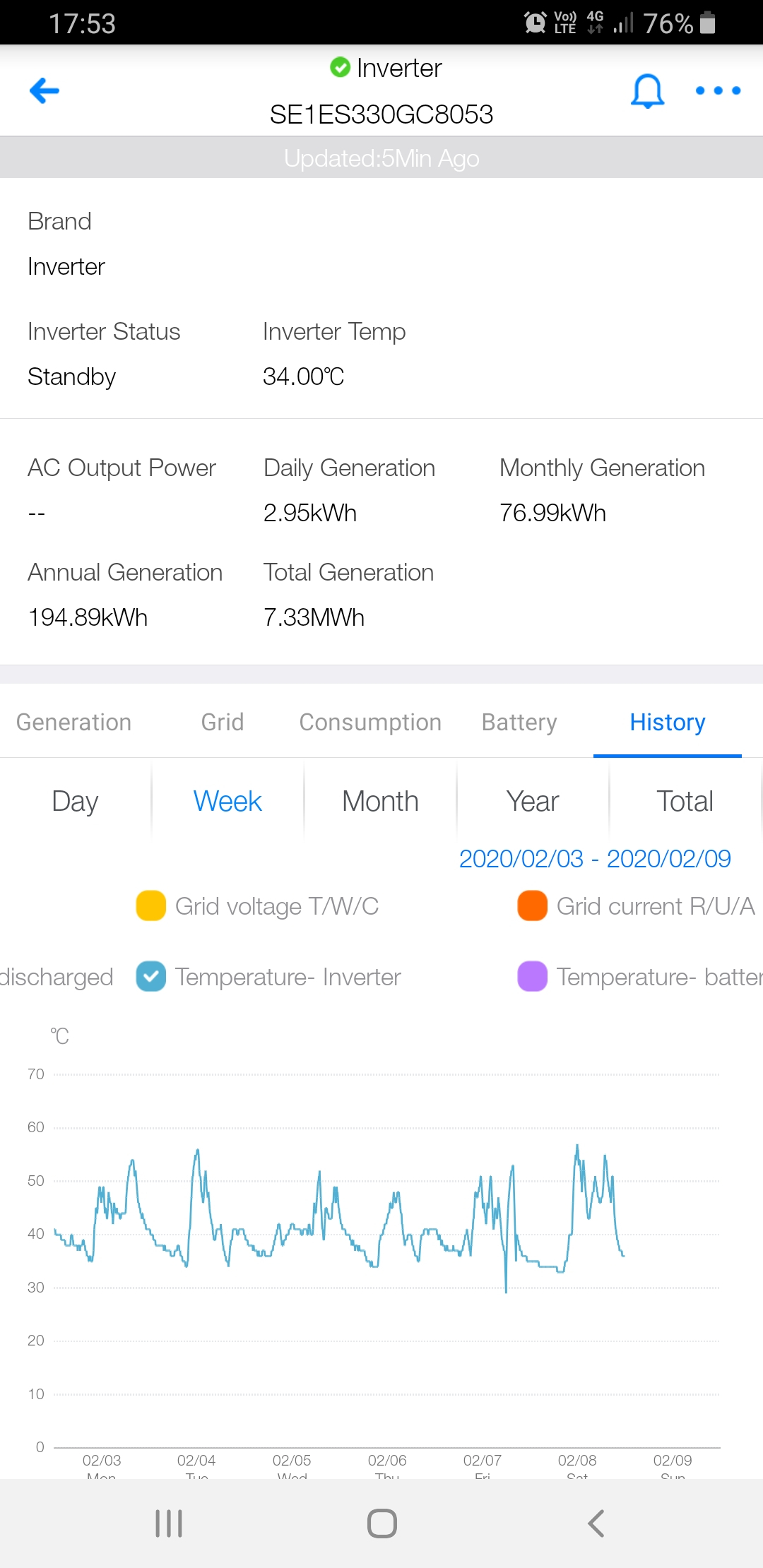Screen dimensions: 763x1568
Task: Select the Day time period
Action: click(75, 802)
